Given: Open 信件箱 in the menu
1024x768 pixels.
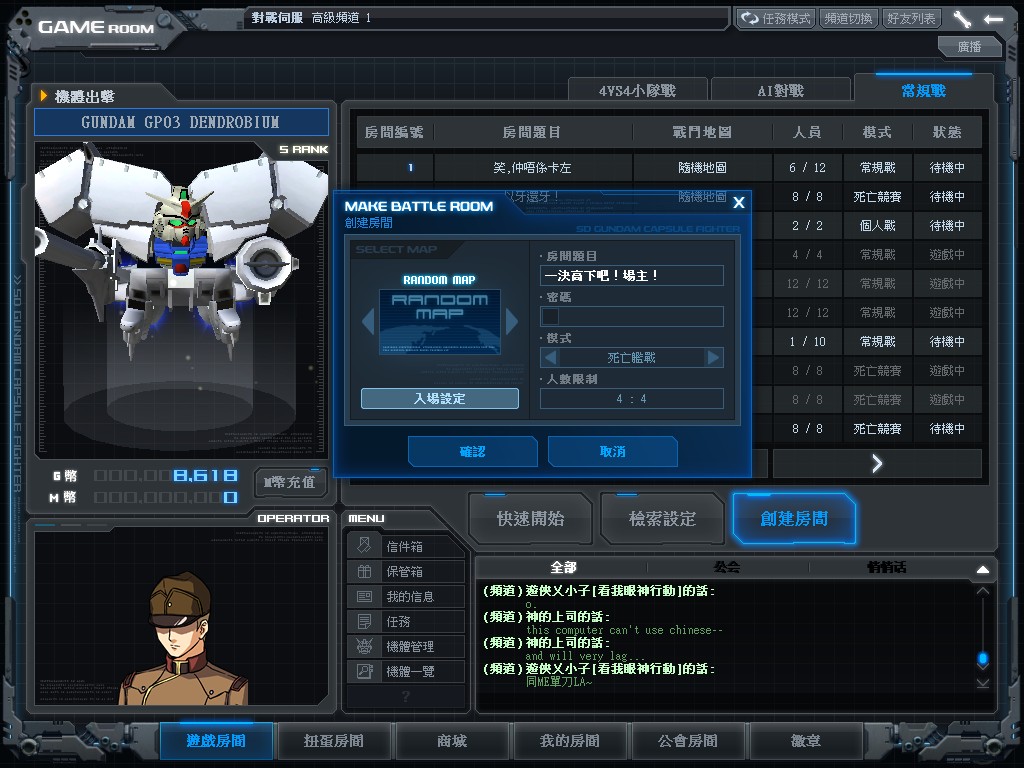Looking at the screenshot, I should click(406, 546).
